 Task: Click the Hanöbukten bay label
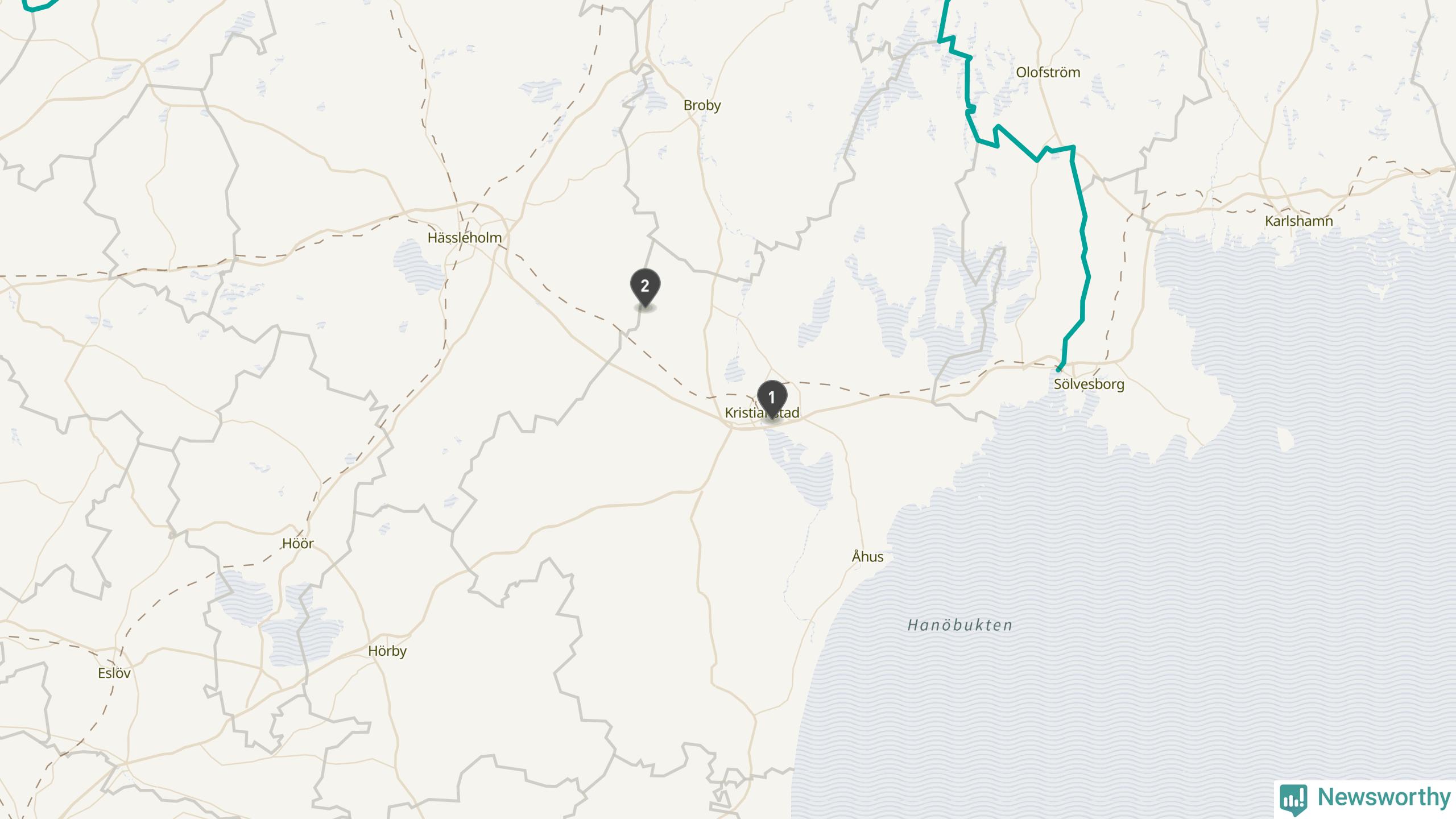click(x=960, y=625)
